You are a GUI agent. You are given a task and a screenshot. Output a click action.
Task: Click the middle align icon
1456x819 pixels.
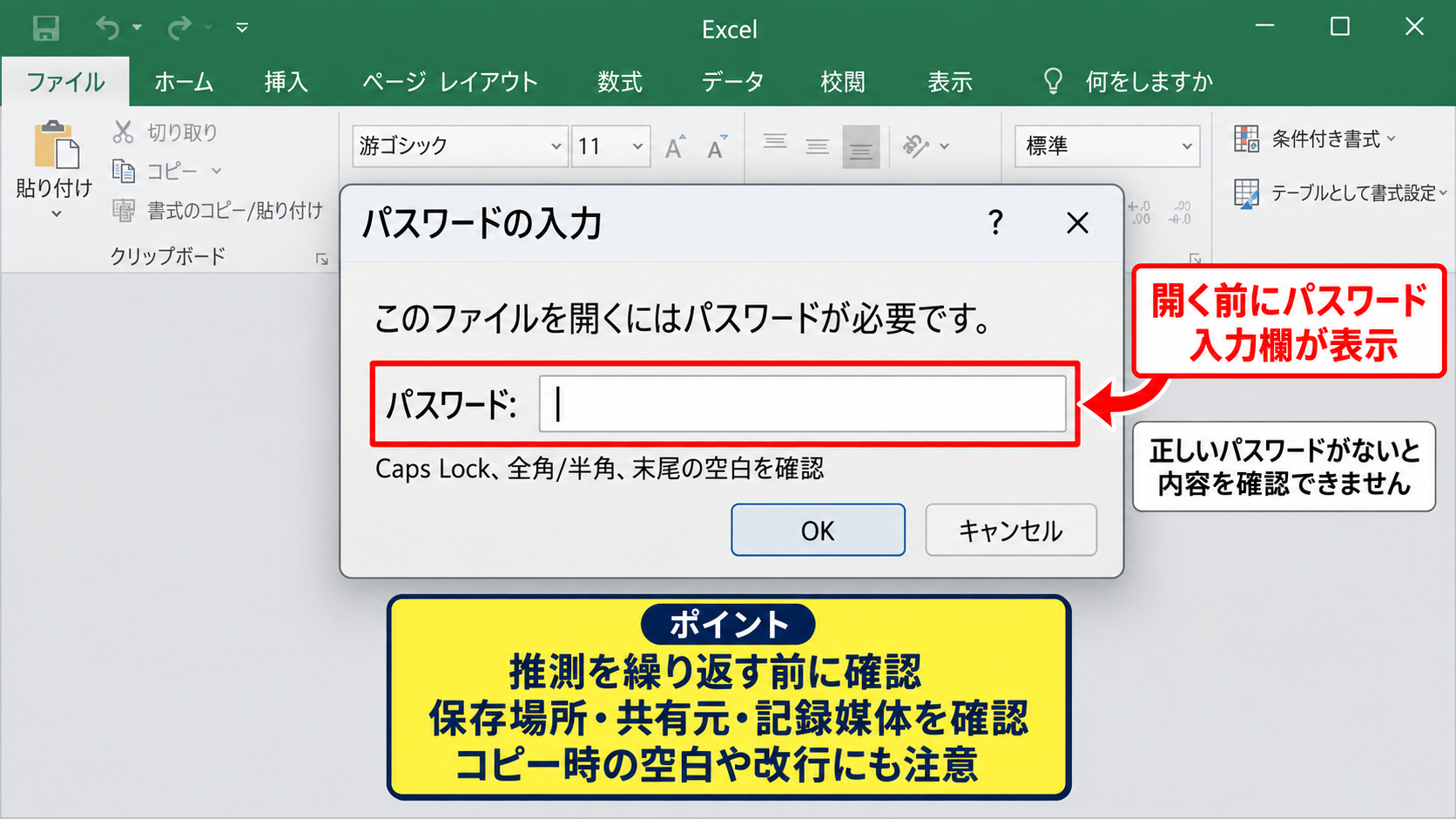(x=817, y=147)
